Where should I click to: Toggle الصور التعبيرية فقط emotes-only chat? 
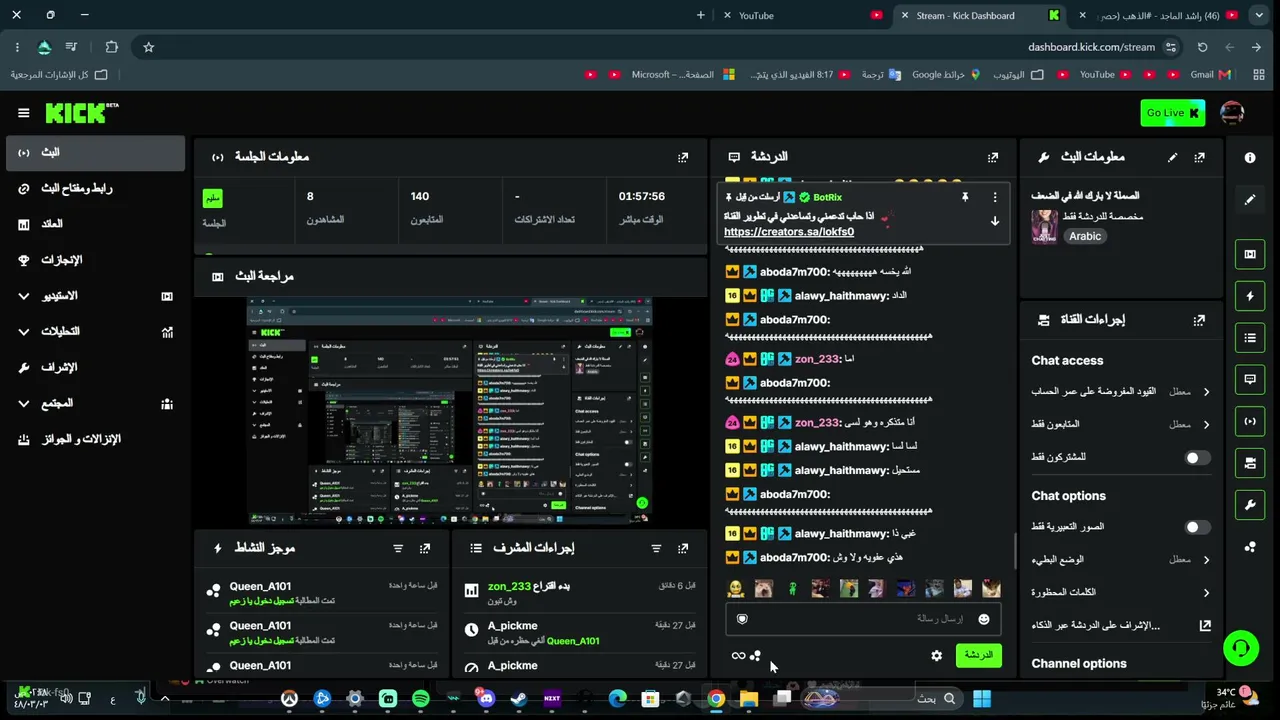pos(1197,527)
